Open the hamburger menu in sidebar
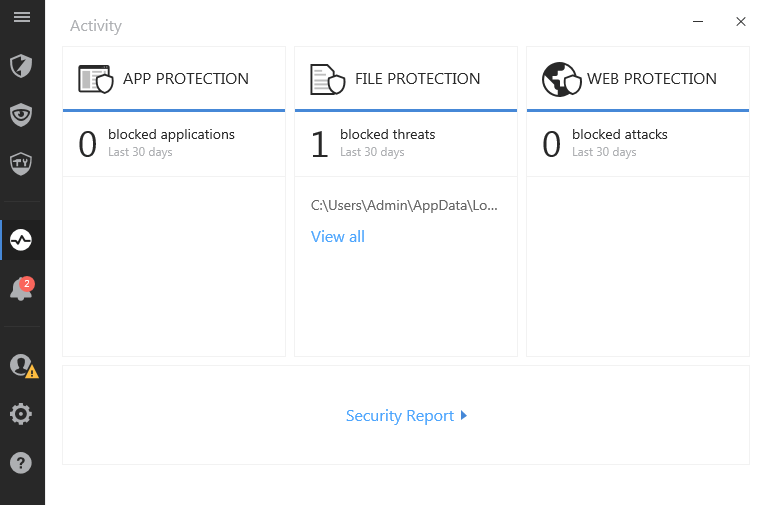The height and width of the screenshot is (505, 757). click(22, 18)
